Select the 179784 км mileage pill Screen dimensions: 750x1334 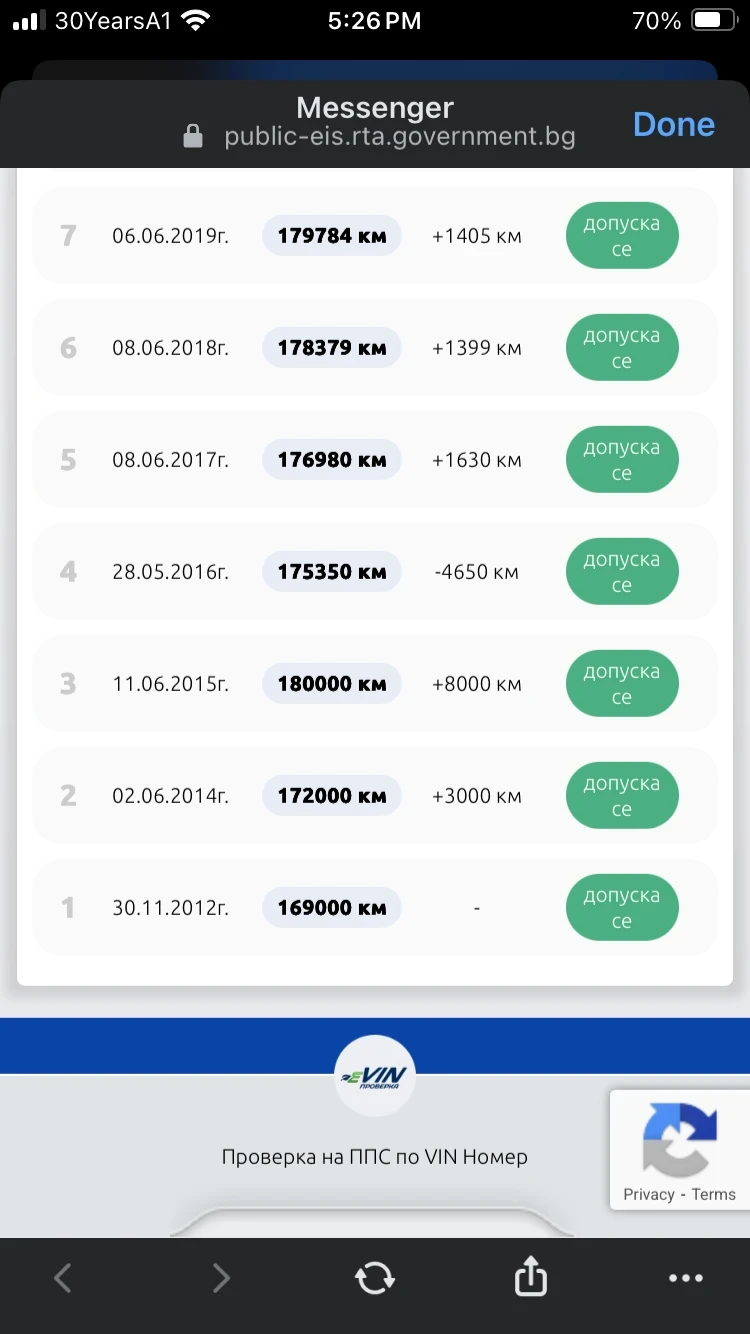[332, 236]
